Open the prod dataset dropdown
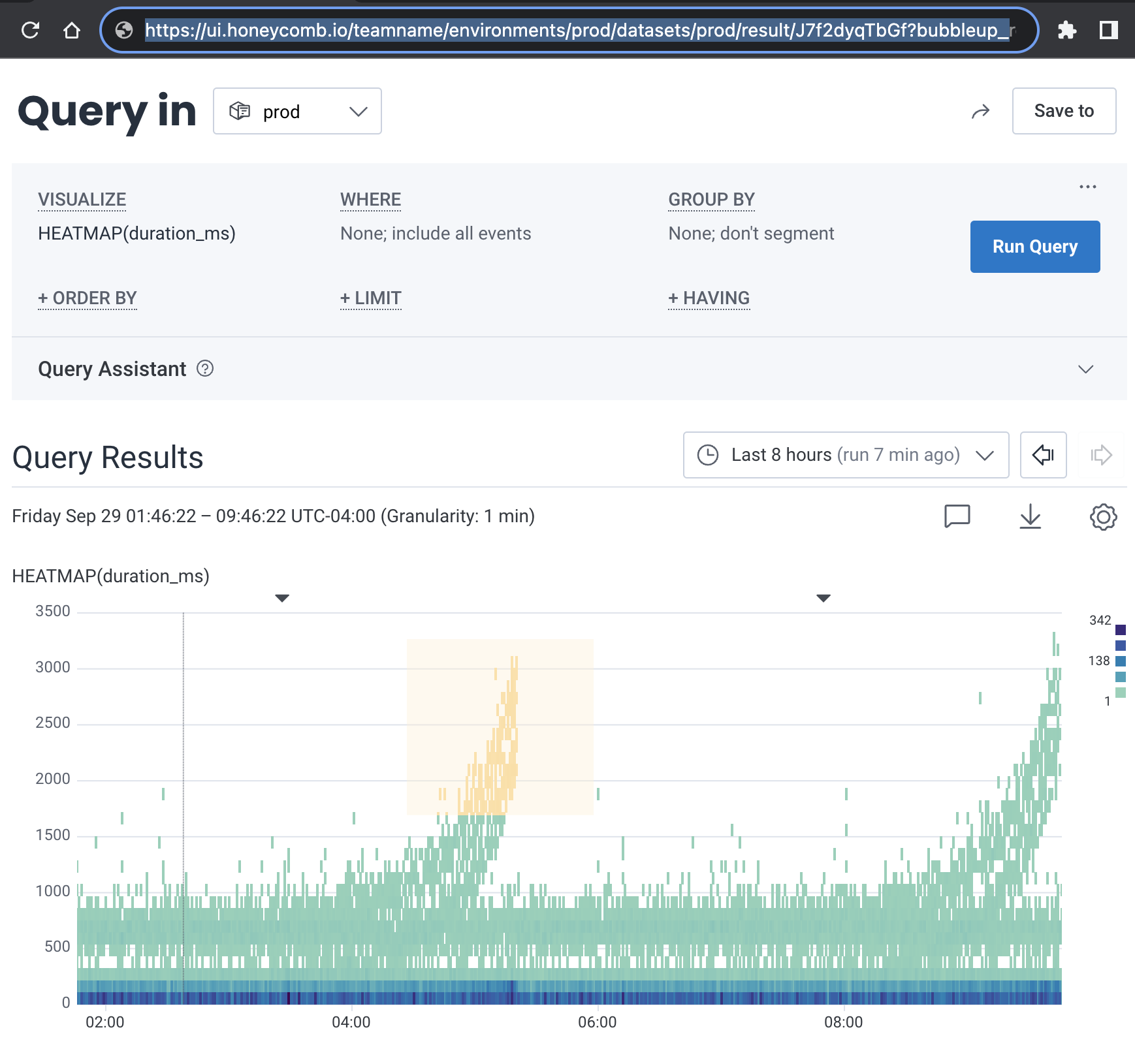Screen dimensions: 1135x1064 [297, 111]
